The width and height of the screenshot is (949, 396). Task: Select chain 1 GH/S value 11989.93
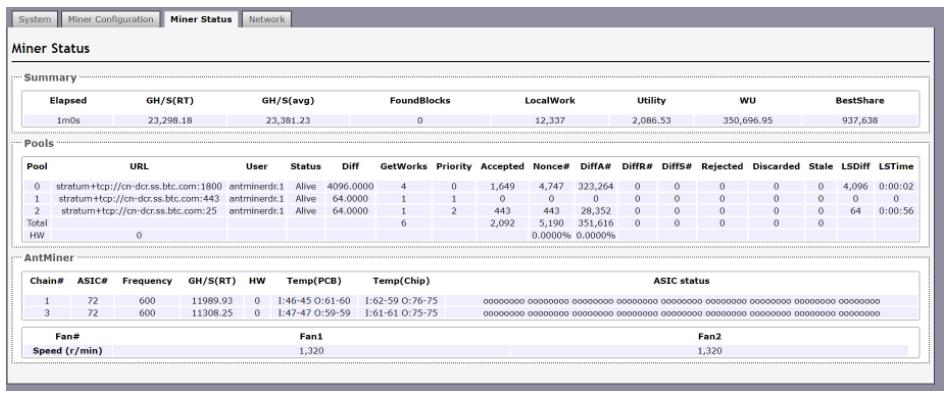tap(212, 301)
